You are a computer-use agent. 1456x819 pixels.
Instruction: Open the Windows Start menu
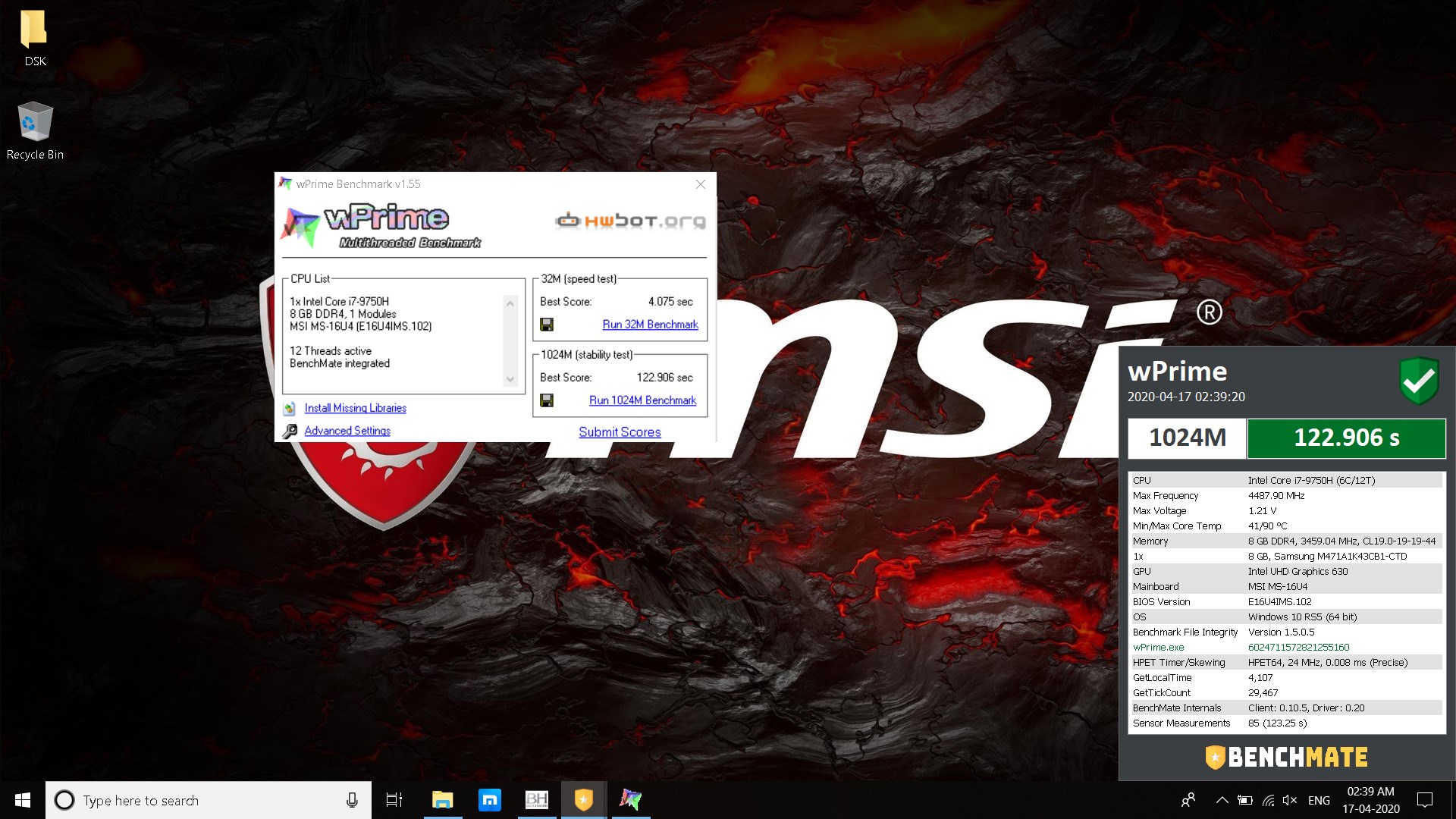(x=23, y=800)
